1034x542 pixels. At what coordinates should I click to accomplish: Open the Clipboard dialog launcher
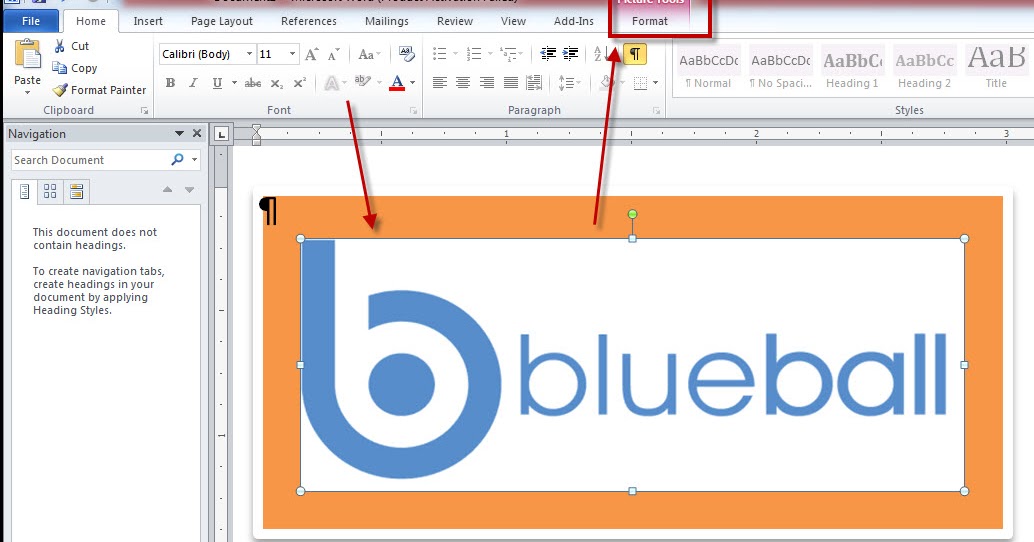pyautogui.click(x=144, y=111)
